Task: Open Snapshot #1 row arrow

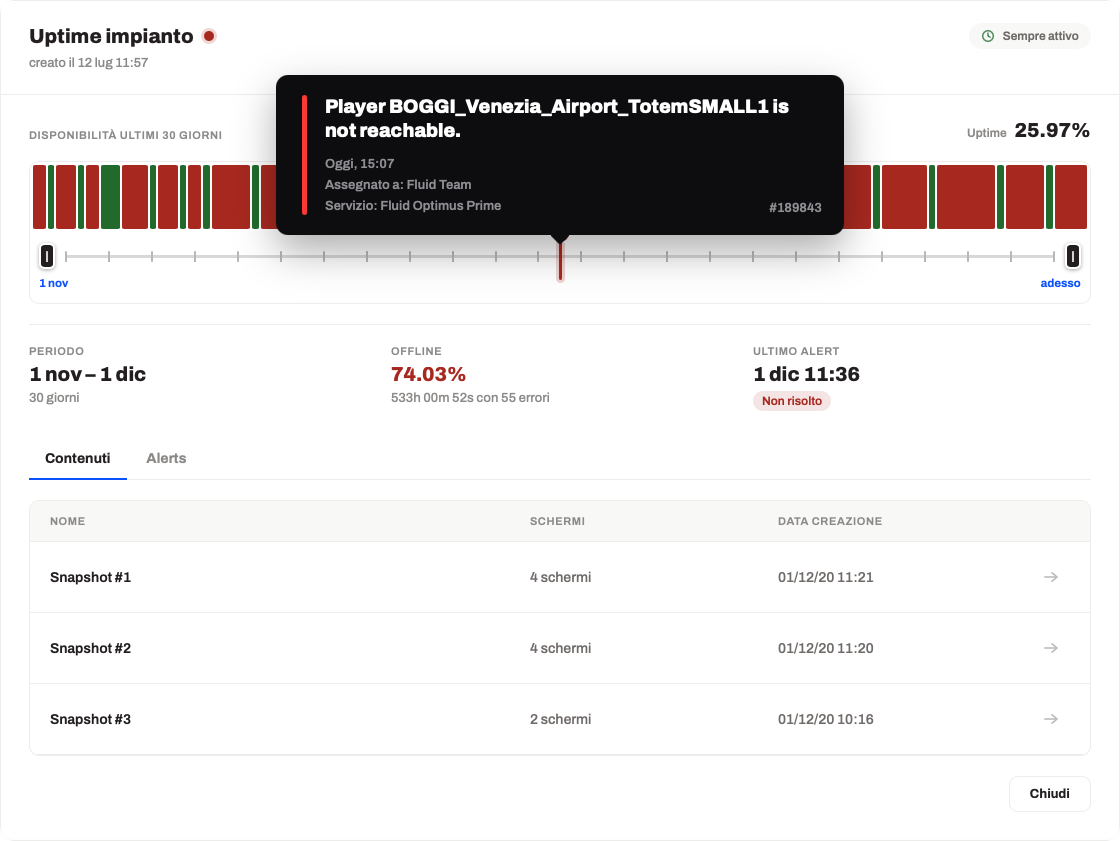Action: coord(1050,577)
